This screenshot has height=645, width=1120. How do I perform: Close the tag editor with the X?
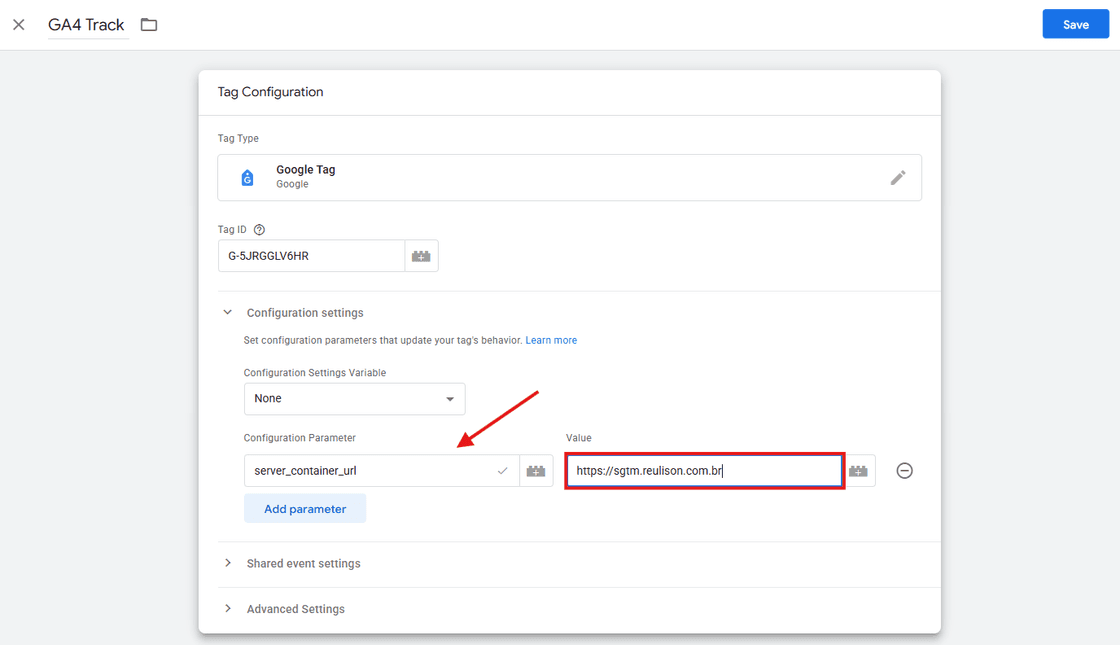[18, 24]
